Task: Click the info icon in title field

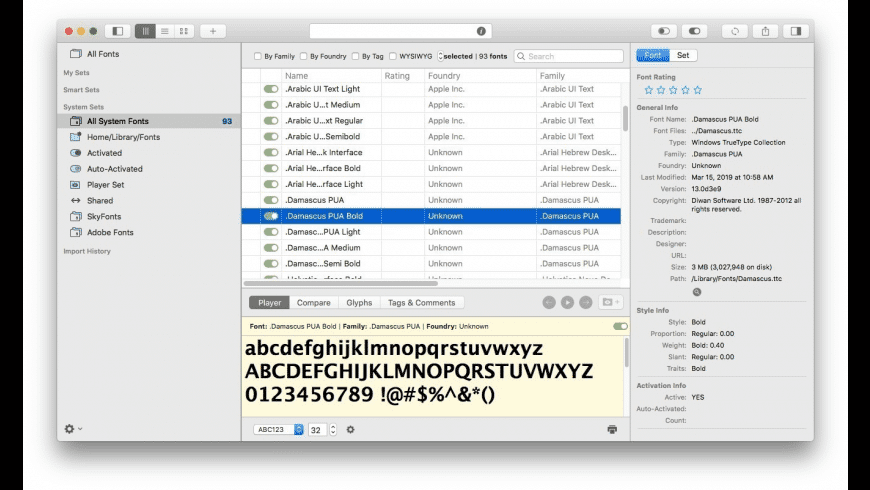Action: [x=481, y=31]
